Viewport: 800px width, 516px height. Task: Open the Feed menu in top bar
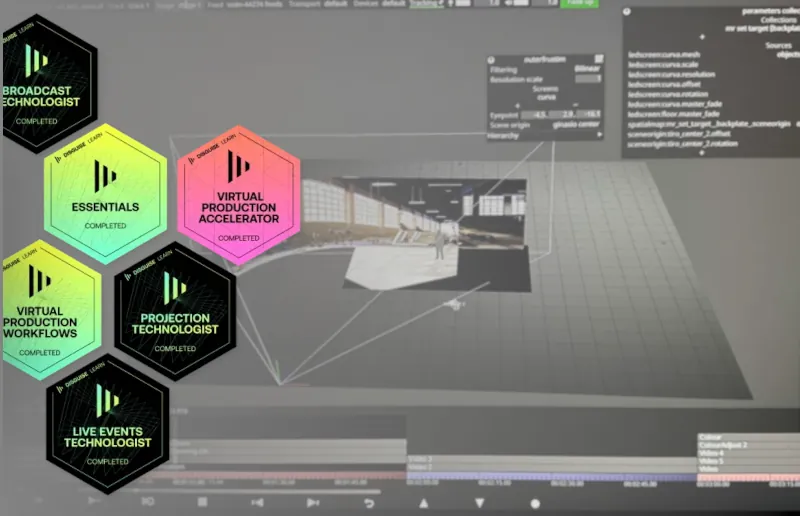click(x=245, y=4)
